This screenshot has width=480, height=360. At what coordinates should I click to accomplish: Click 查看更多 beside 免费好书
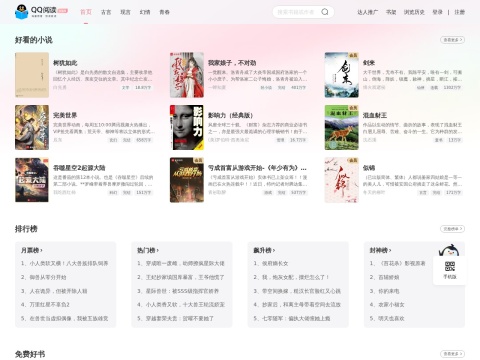452,354
